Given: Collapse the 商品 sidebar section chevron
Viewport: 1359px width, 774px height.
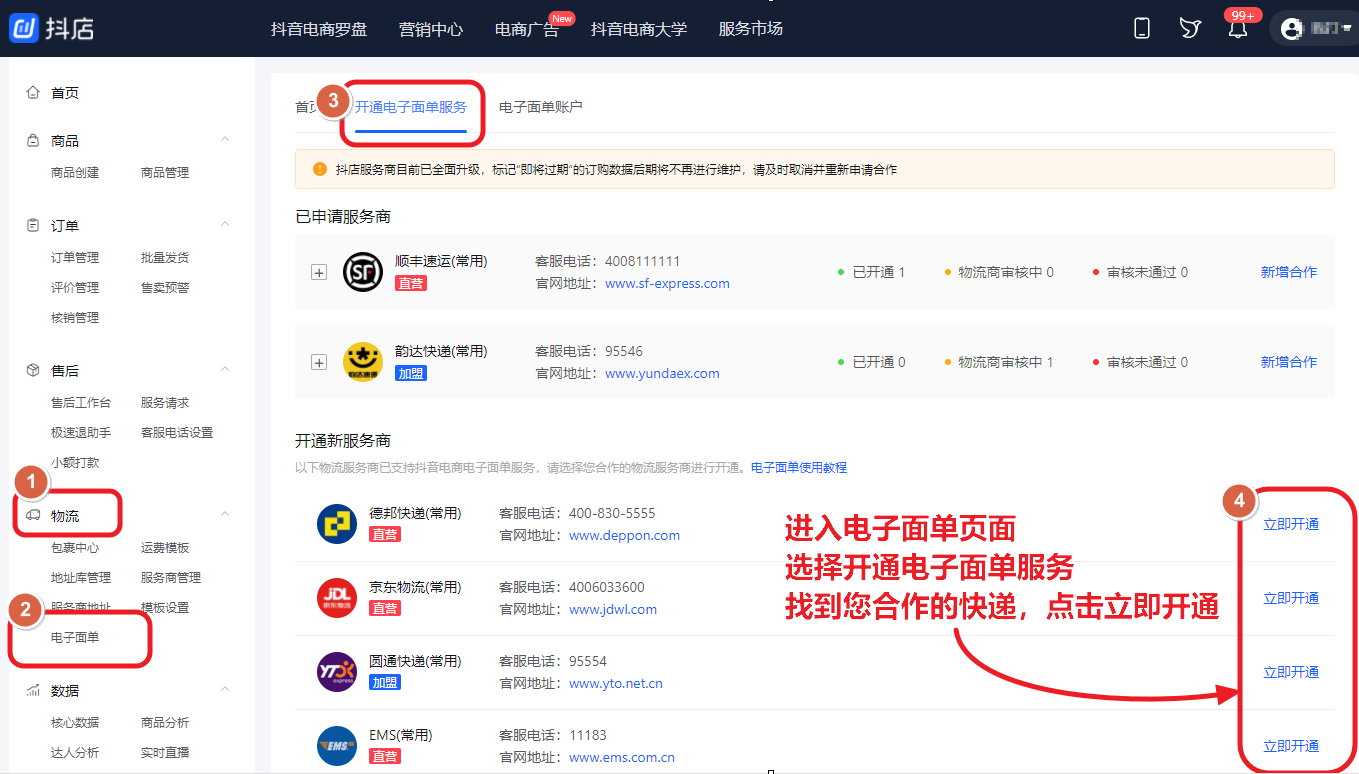Looking at the screenshot, I should point(225,139).
